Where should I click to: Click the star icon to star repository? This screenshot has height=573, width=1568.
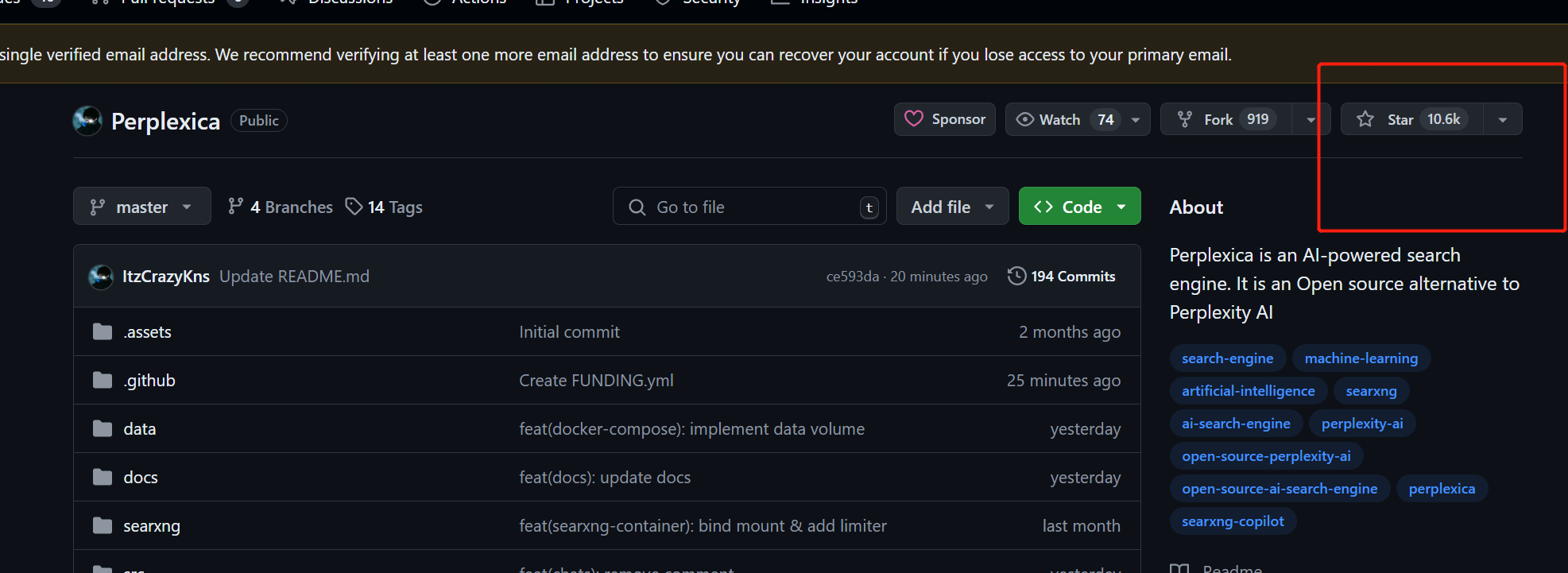click(1365, 119)
